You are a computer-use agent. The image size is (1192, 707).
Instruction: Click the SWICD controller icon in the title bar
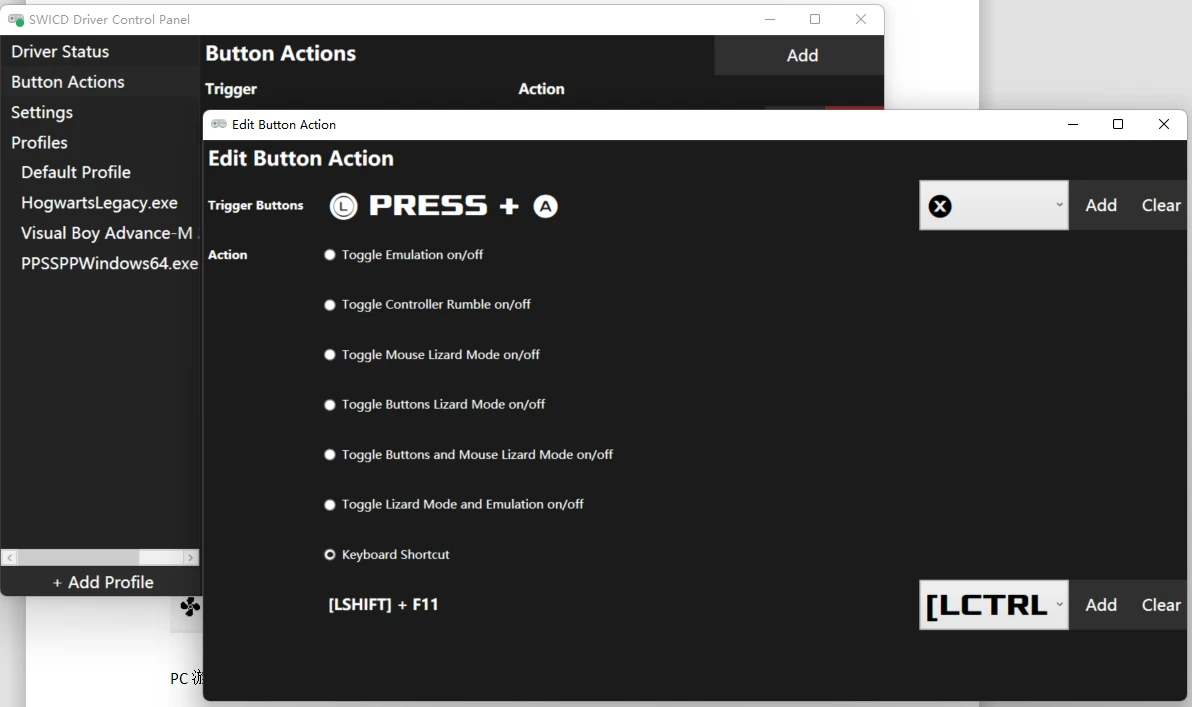[16, 19]
